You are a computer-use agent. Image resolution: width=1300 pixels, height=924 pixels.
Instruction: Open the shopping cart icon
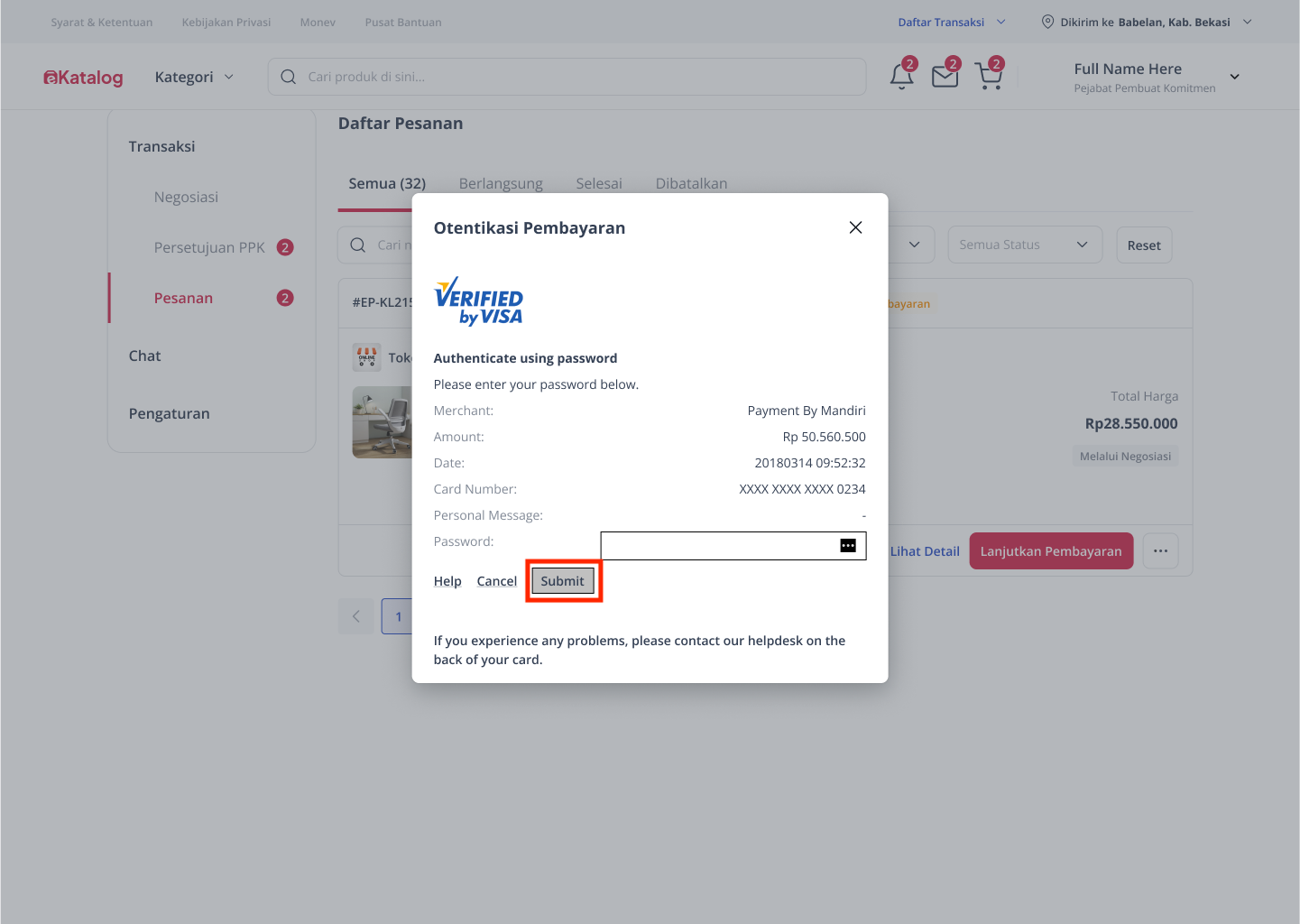point(989,77)
